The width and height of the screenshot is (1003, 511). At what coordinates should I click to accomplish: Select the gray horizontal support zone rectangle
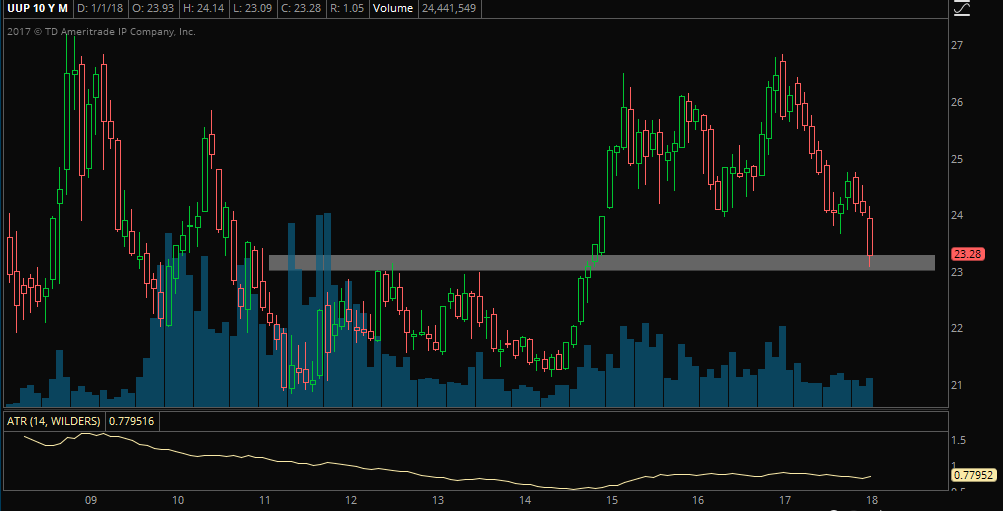click(x=602, y=263)
